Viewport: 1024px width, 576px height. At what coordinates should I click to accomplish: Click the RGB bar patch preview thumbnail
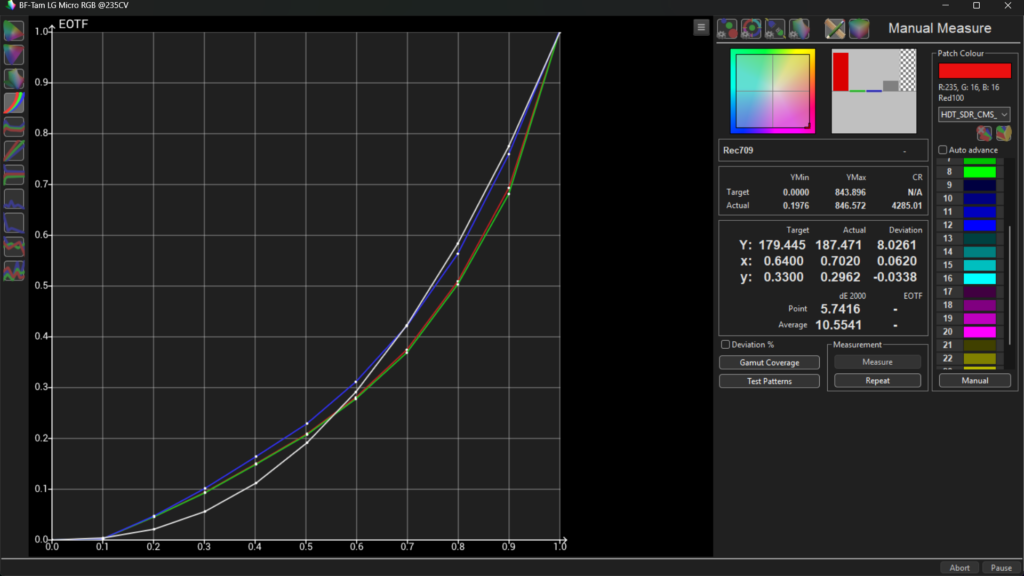[874, 91]
